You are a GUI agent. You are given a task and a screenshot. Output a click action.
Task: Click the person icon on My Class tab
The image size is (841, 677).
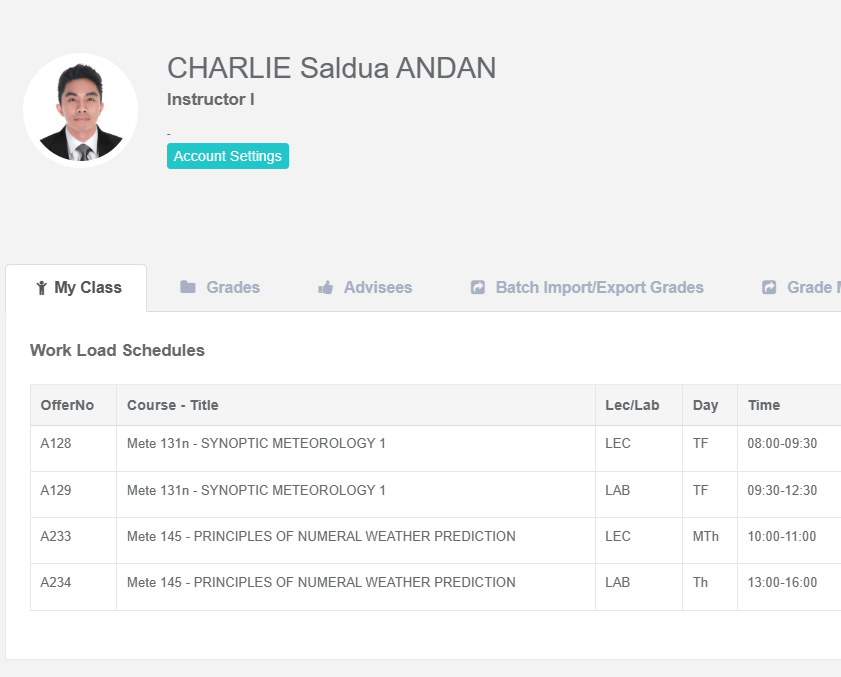pyautogui.click(x=41, y=288)
